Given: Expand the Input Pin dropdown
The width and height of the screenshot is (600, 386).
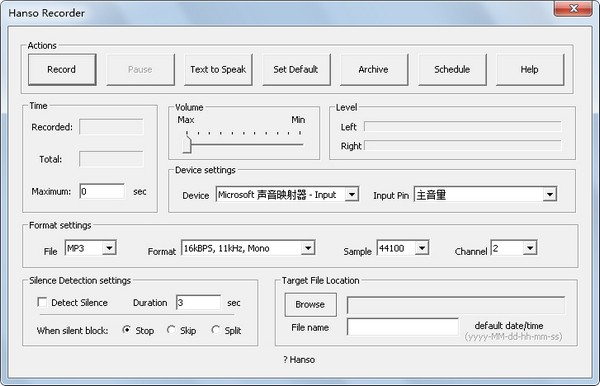Looking at the screenshot, I should pos(549,194).
